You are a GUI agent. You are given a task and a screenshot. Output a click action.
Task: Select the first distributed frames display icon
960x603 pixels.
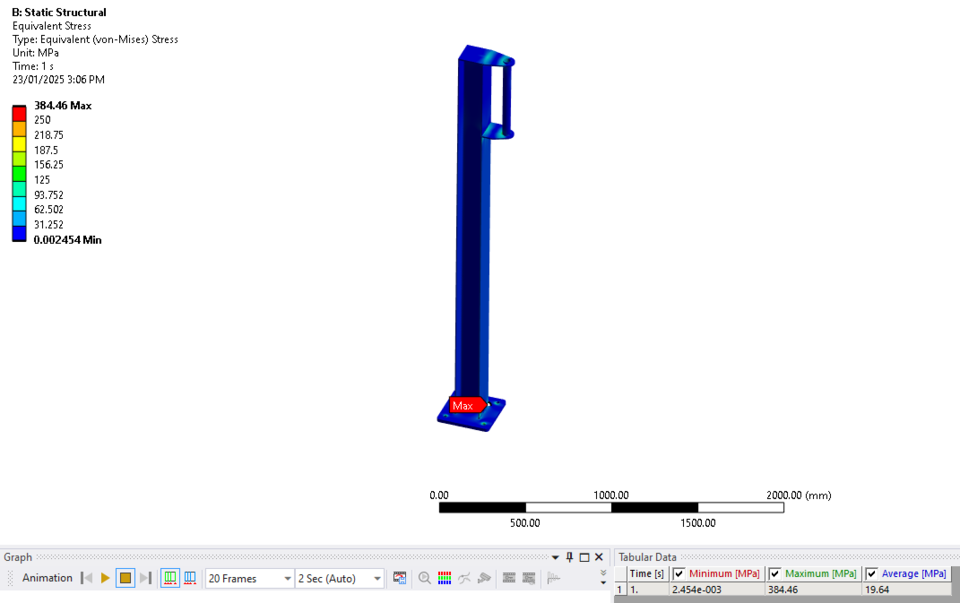click(x=169, y=578)
